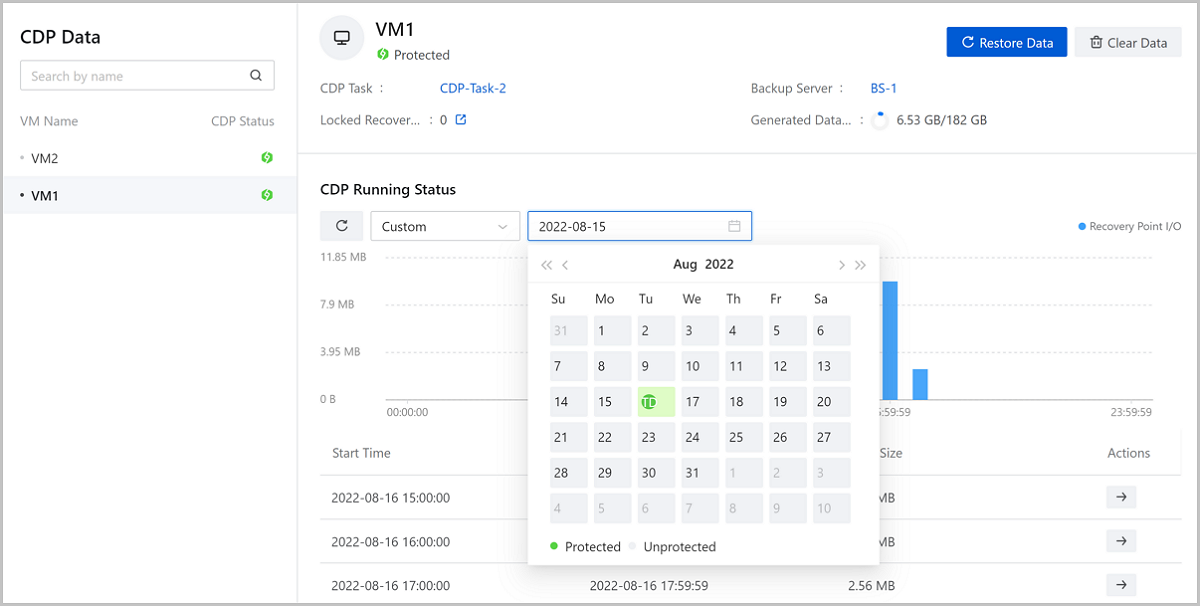Click the search magnifier icon
Screen dimensions: 1200x606
[256, 75]
